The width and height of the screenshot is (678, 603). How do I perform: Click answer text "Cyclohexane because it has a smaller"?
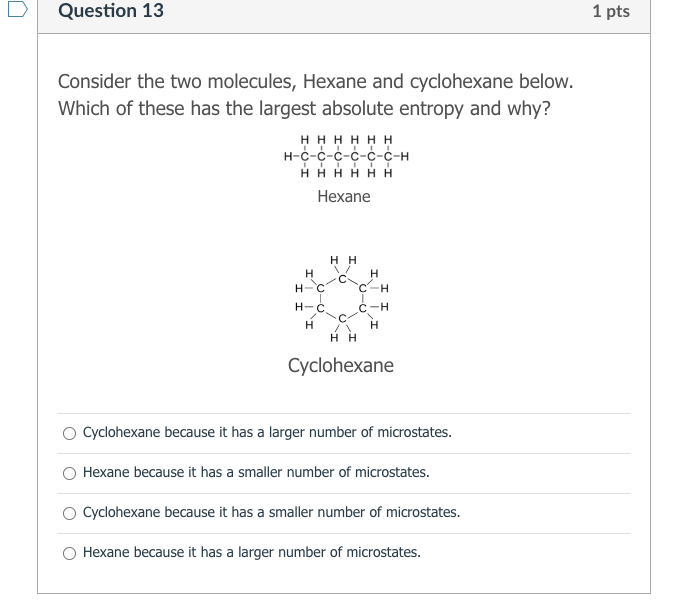coord(271,512)
